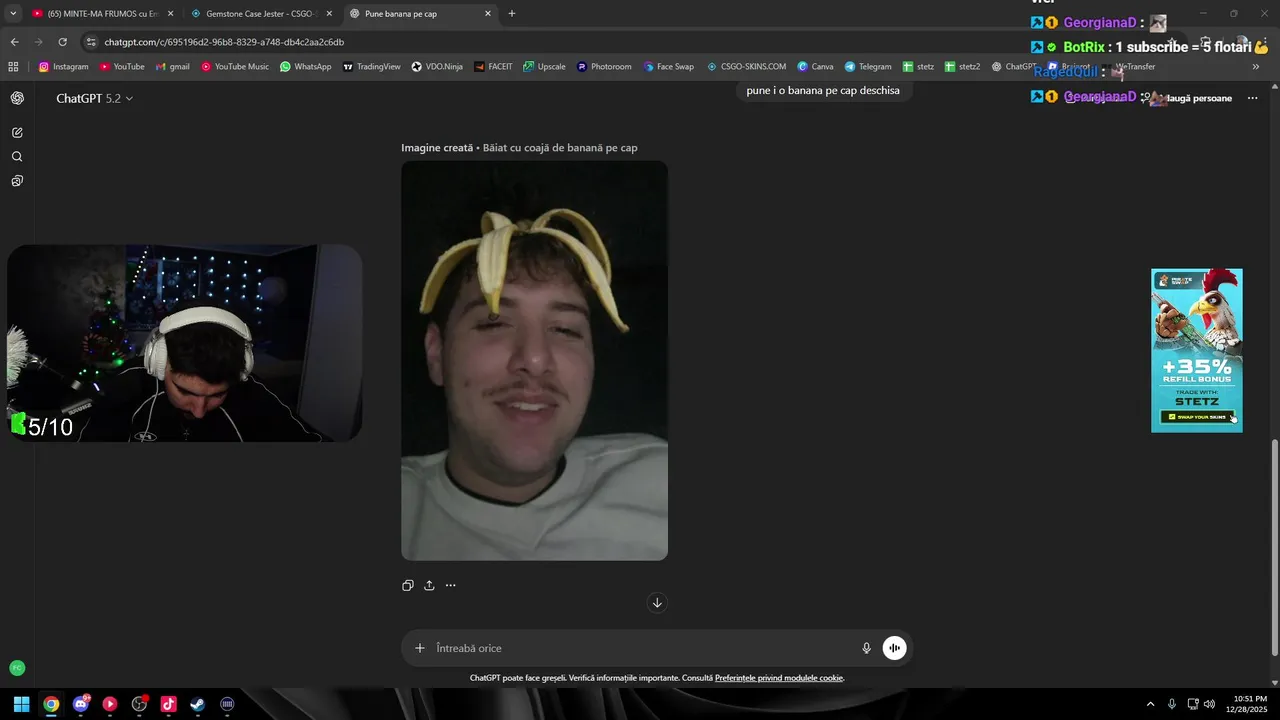Open search chats magnifier icon in sidebar
1280x720 pixels.
17,157
